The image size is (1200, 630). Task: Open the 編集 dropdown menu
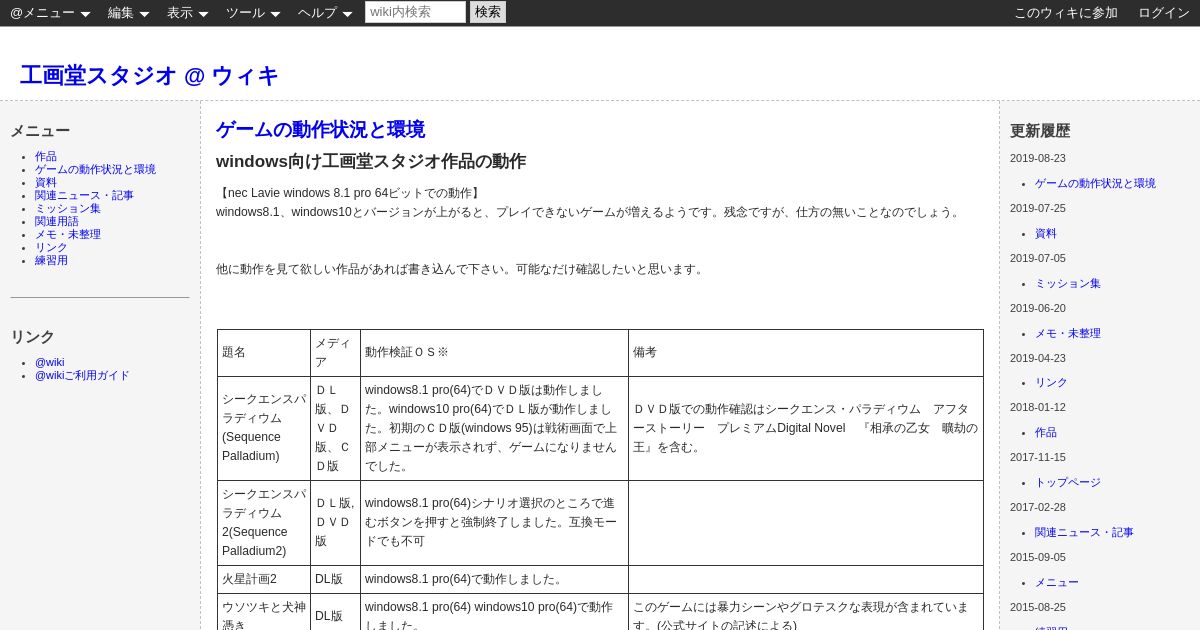(x=128, y=13)
